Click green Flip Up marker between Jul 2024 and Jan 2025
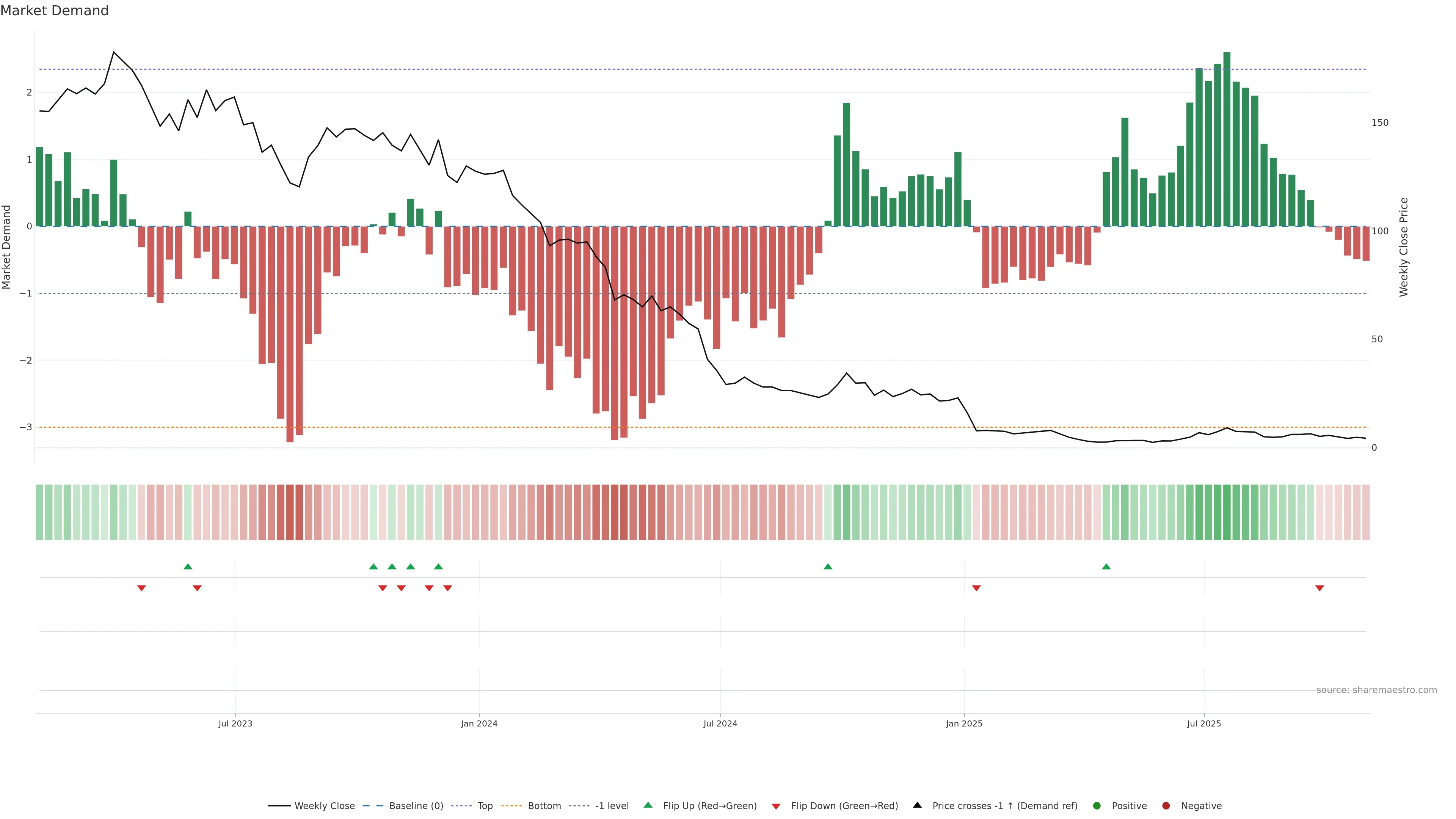 click(828, 566)
